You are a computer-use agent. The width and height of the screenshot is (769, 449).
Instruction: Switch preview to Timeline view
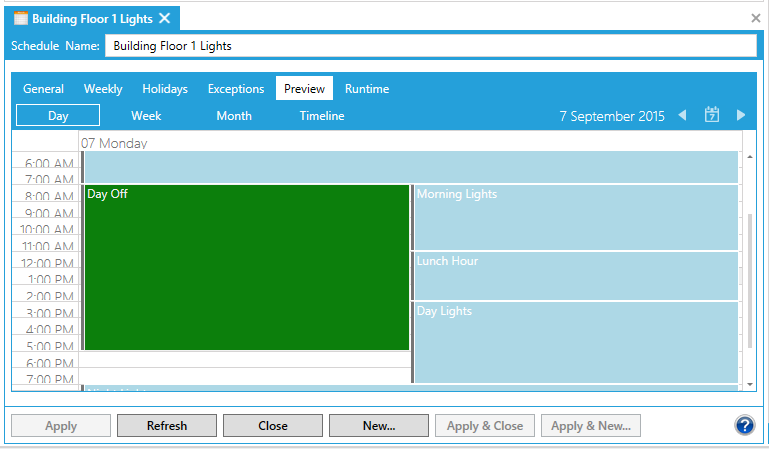[x=322, y=116]
